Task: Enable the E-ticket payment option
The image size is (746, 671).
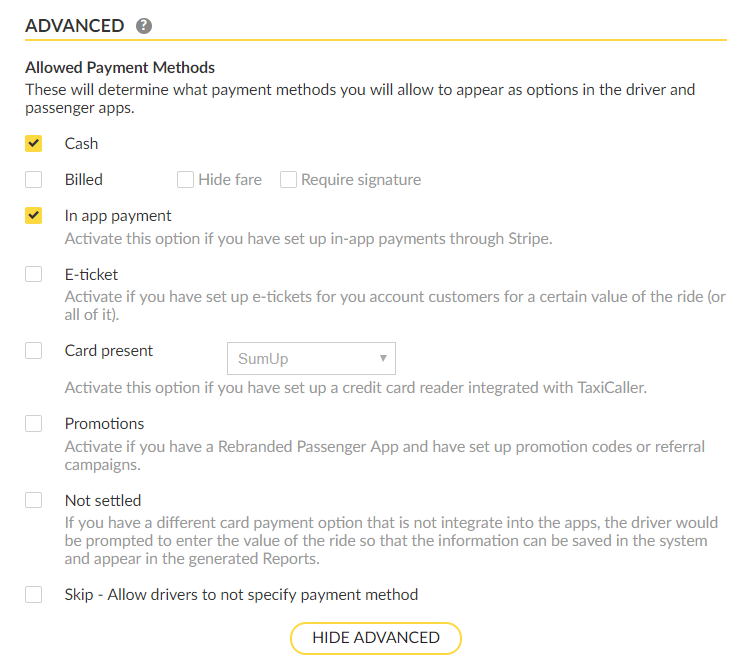Action: (x=34, y=274)
